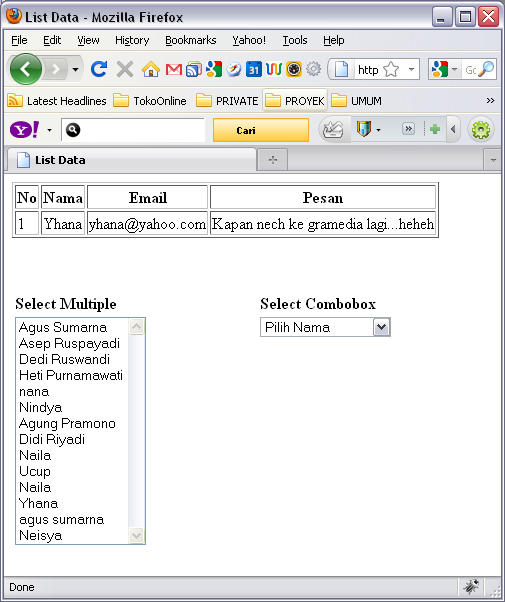
Task: Click the yhana@yahoo.com table cell
Action: click(x=147, y=223)
